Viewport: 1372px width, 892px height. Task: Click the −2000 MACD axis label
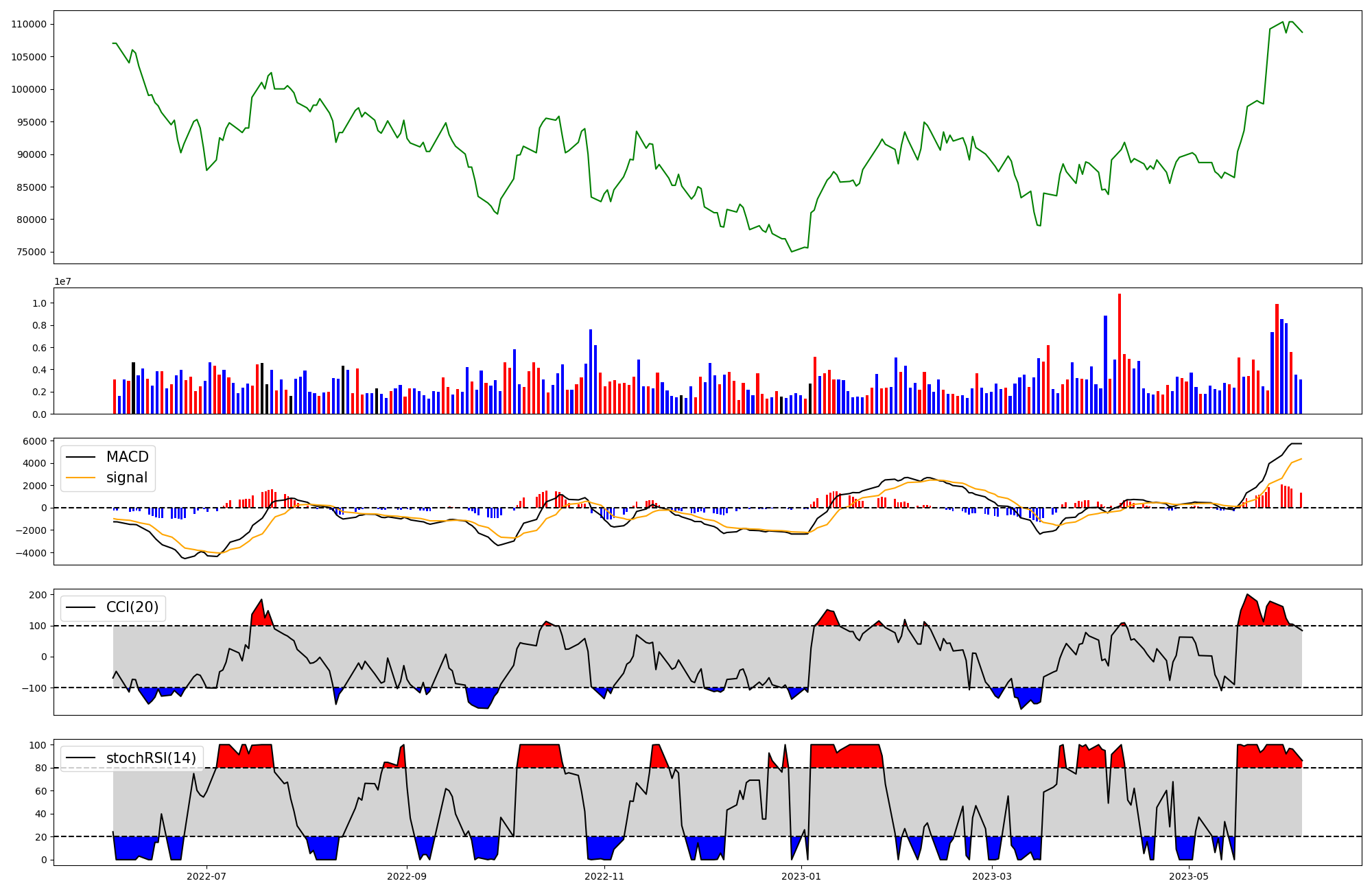click(x=31, y=530)
